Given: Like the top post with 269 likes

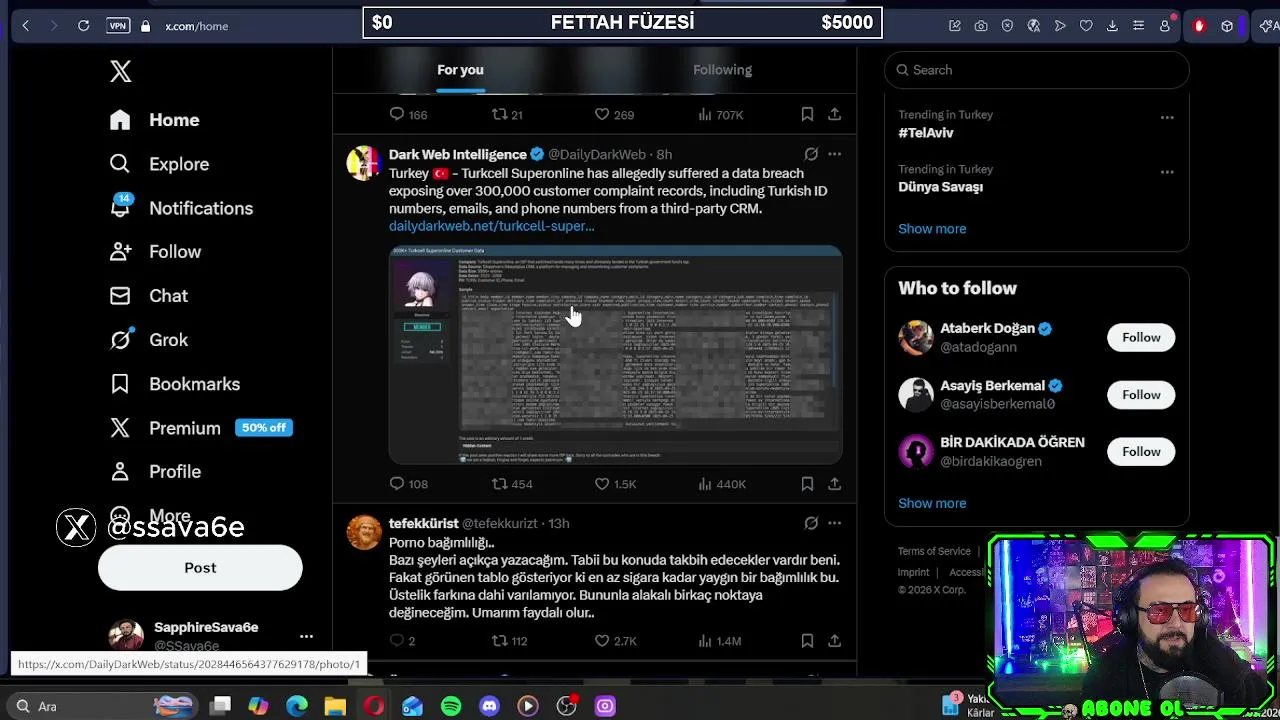Looking at the screenshot, I should pos(614,115).
